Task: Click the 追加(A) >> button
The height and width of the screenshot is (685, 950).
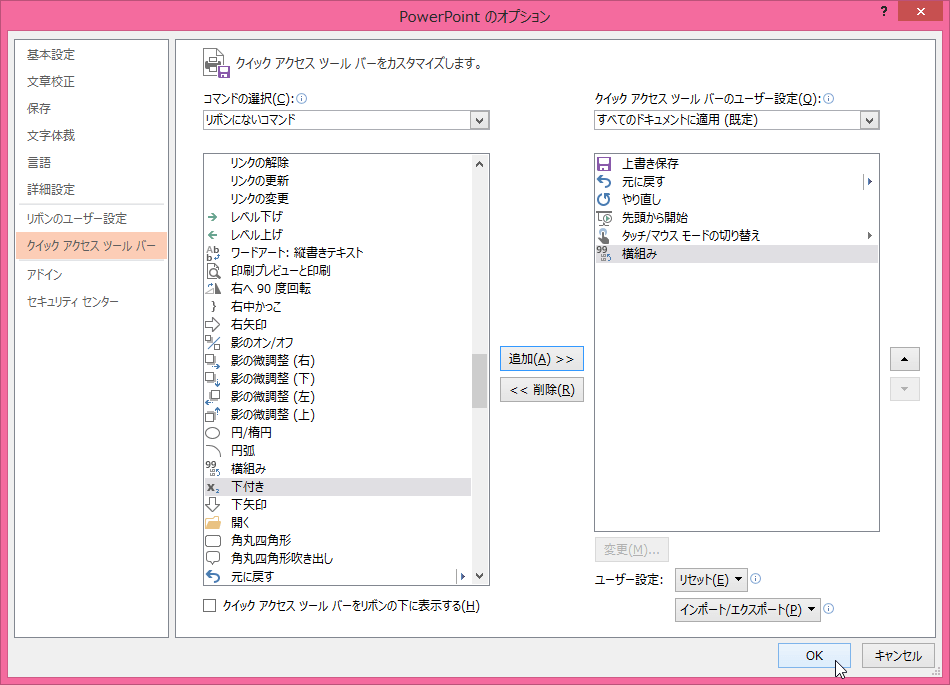Action: (542, 359)
